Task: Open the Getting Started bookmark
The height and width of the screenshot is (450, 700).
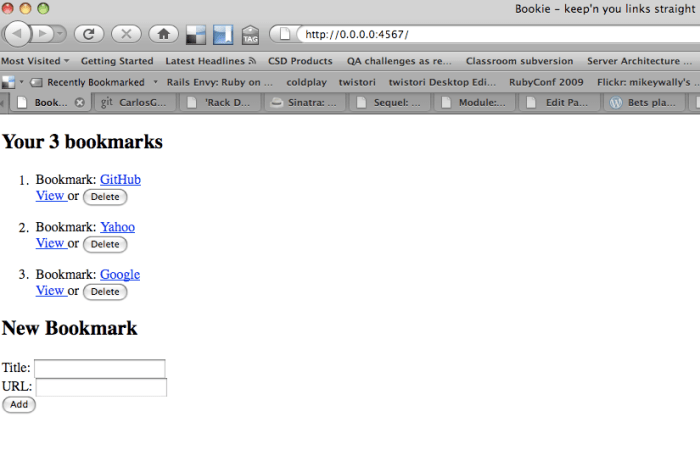Action: pos(117,61)
